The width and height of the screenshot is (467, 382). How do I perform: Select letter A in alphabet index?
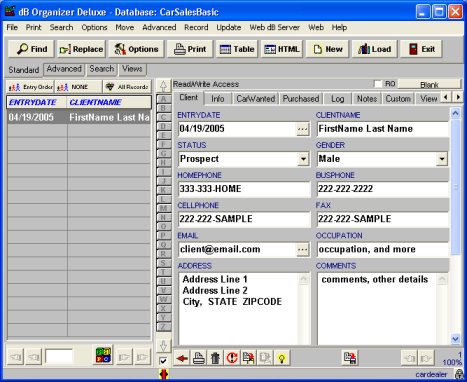[x=163, y=99]
